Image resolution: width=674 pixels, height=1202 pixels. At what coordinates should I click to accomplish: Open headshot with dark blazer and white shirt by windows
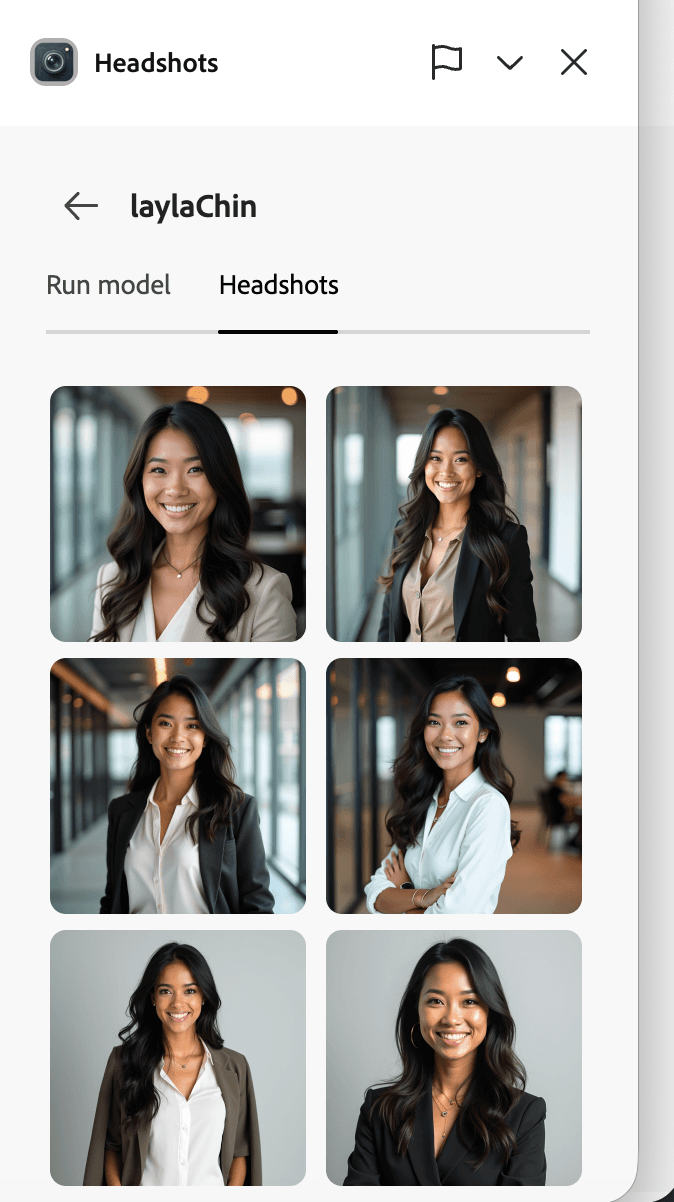(178, 786)
